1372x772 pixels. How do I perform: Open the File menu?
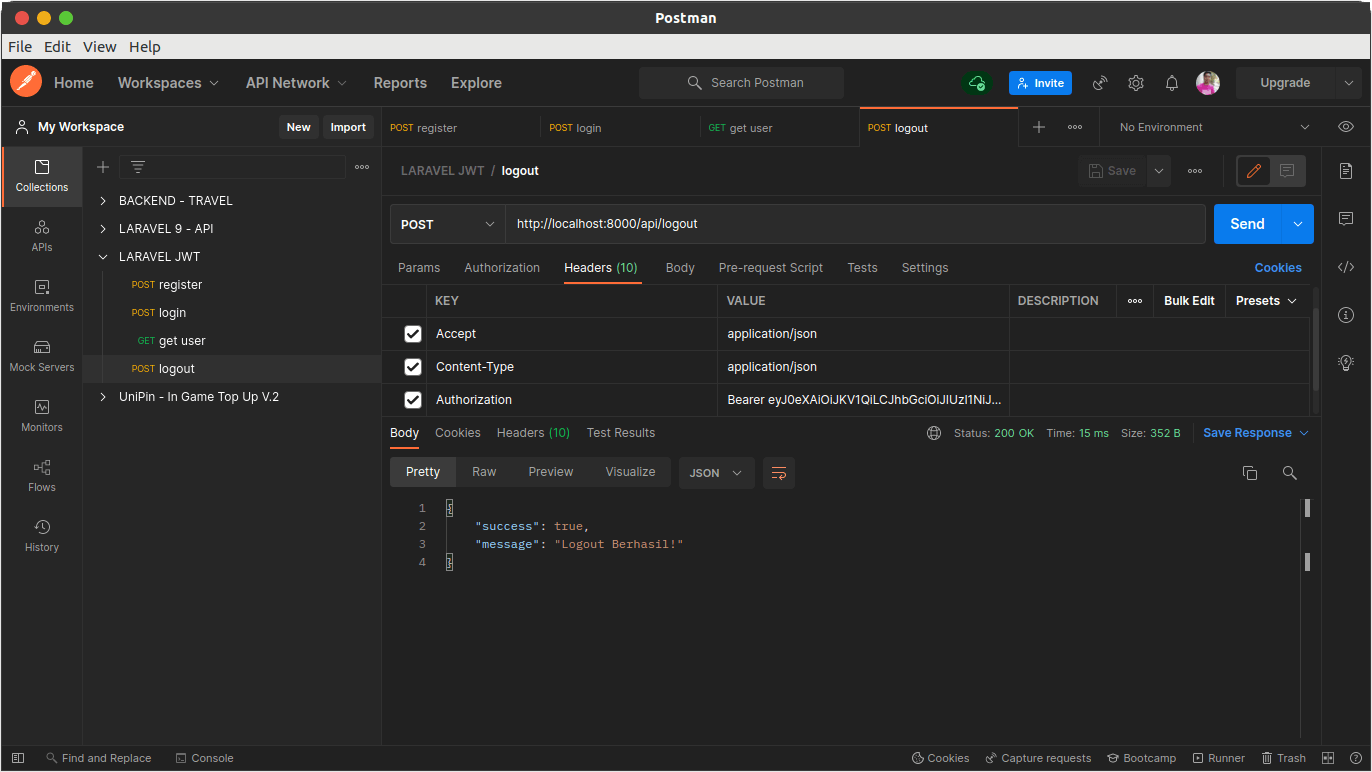[x=20, y=47]
